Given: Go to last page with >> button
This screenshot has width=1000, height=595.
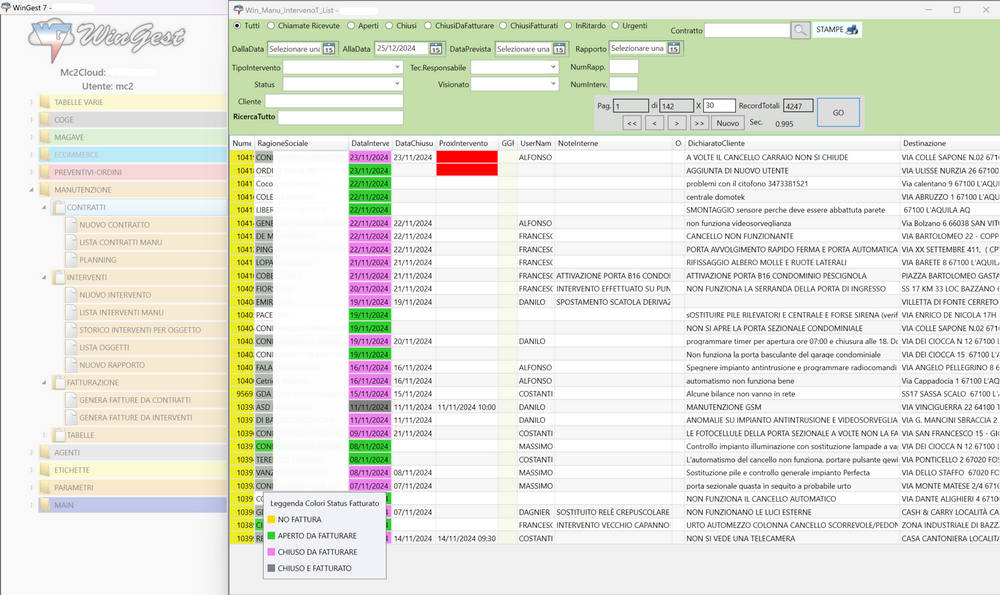Looking at the screenshot, I should point(699,123).
